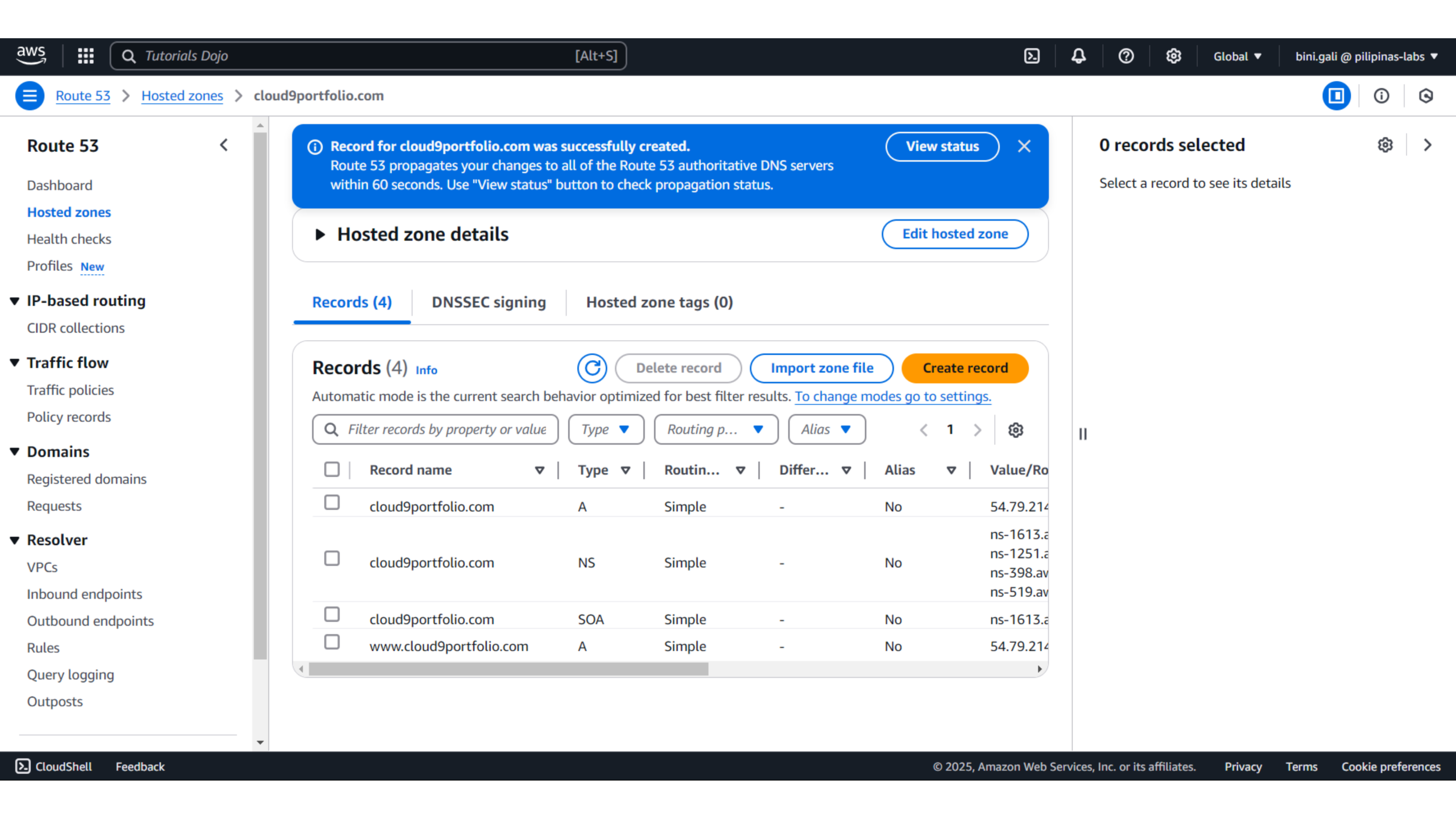Click the Create record button

[x=965, y=368]
